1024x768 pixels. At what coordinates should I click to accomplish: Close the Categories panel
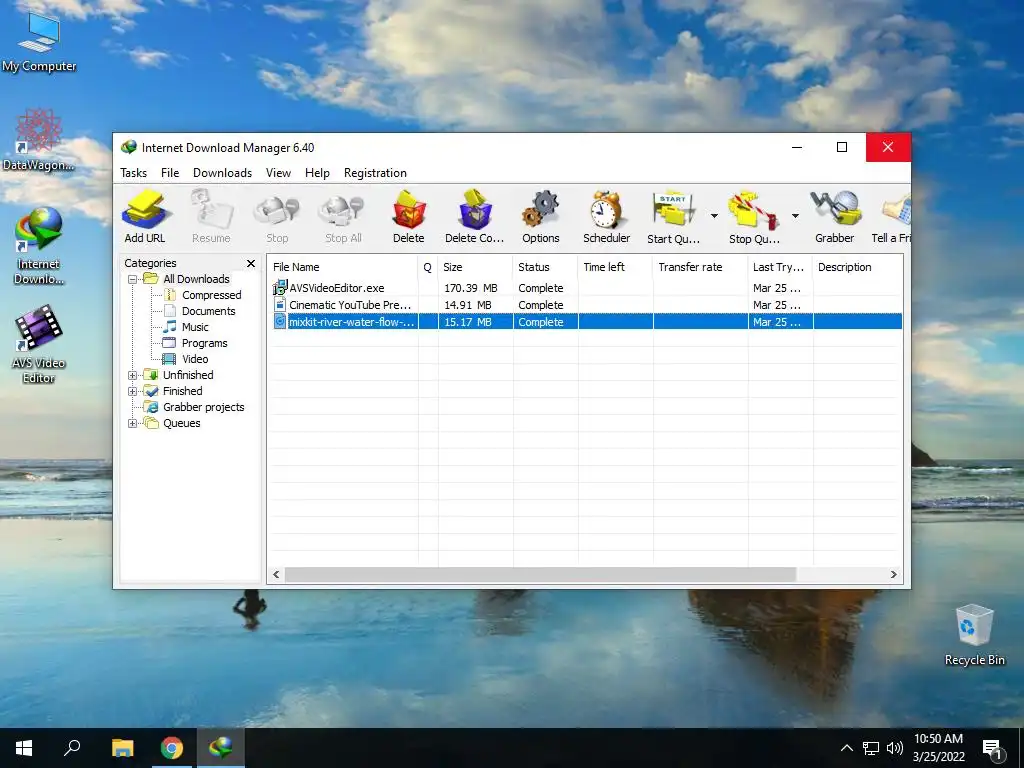pos(251,263)
